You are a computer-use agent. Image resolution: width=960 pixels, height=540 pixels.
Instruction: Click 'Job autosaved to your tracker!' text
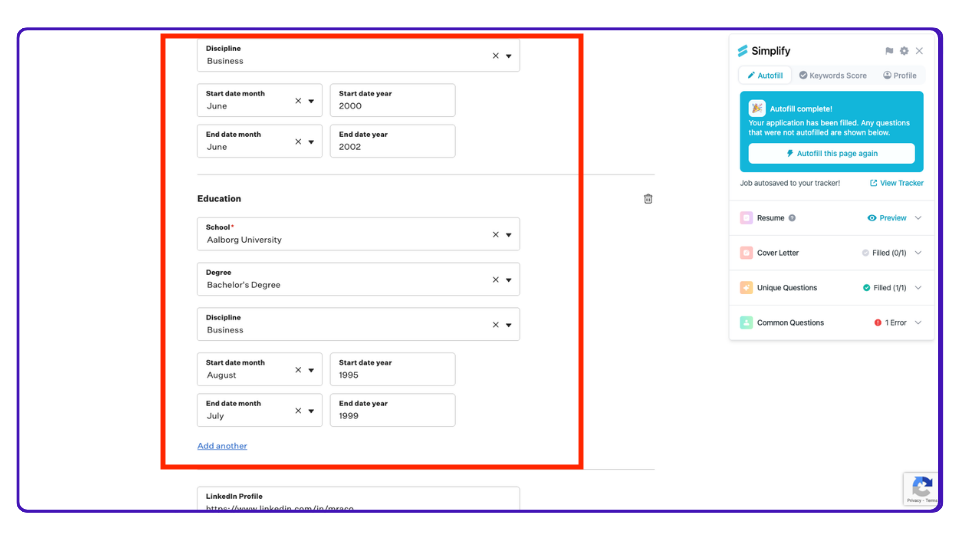790,183
